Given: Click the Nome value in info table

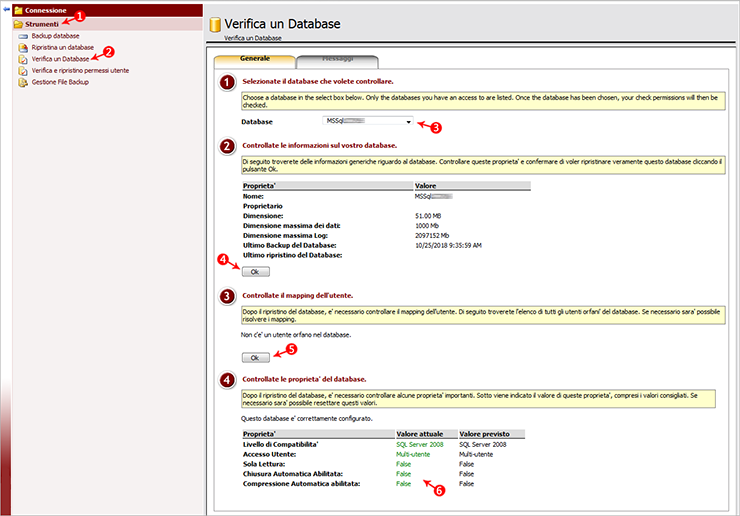Looking at the screenshot, I should [x=434, y=196].
